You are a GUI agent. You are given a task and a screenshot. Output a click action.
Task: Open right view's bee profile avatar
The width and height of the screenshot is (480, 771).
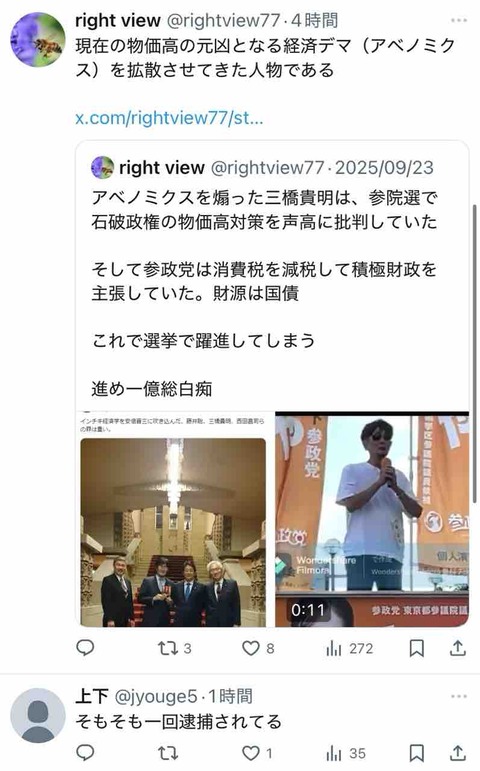pos(38,40)
